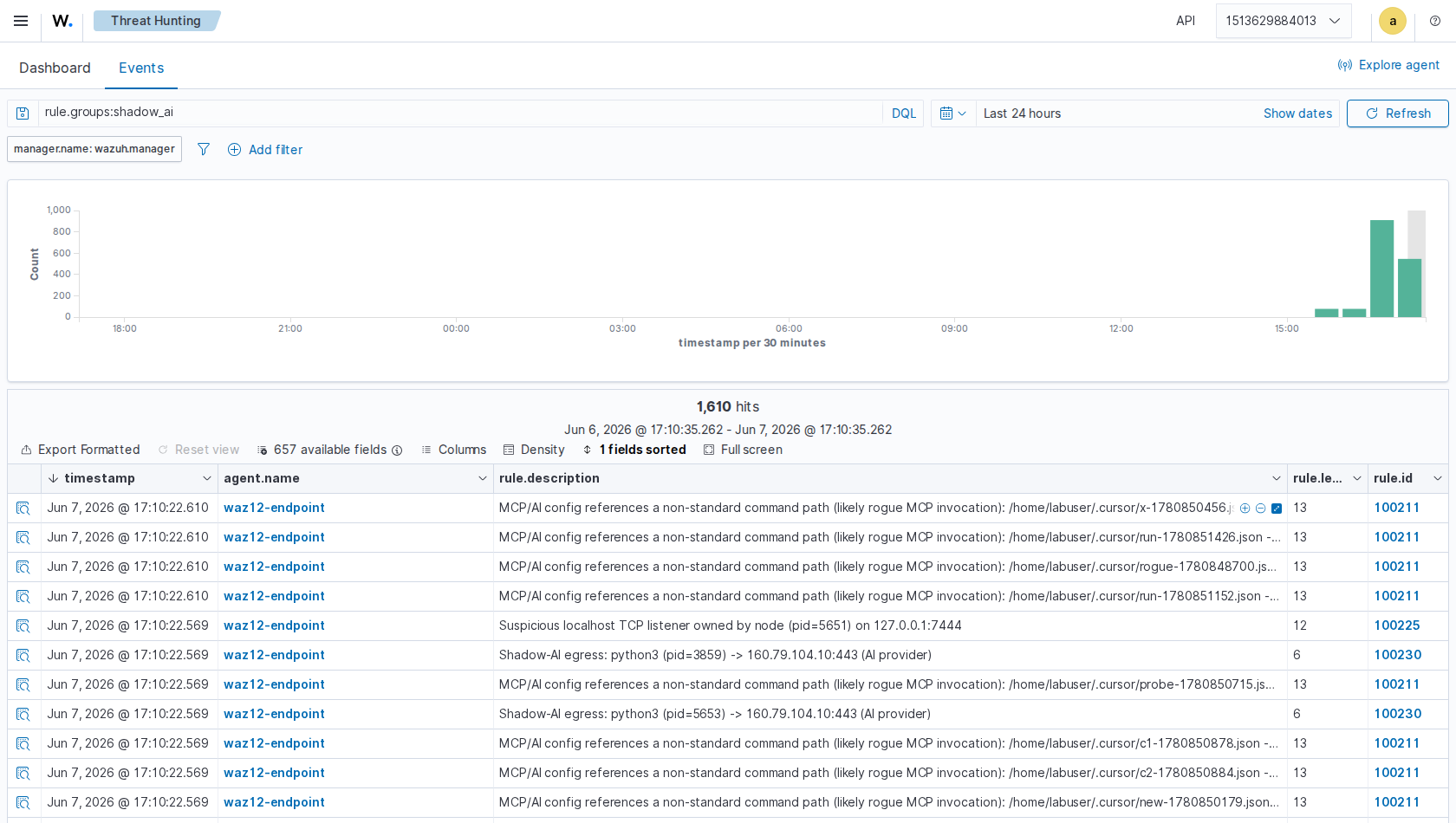Open rule ID 100225 link
This screenshot has height=823, width=1456.
pos(1397,625)
